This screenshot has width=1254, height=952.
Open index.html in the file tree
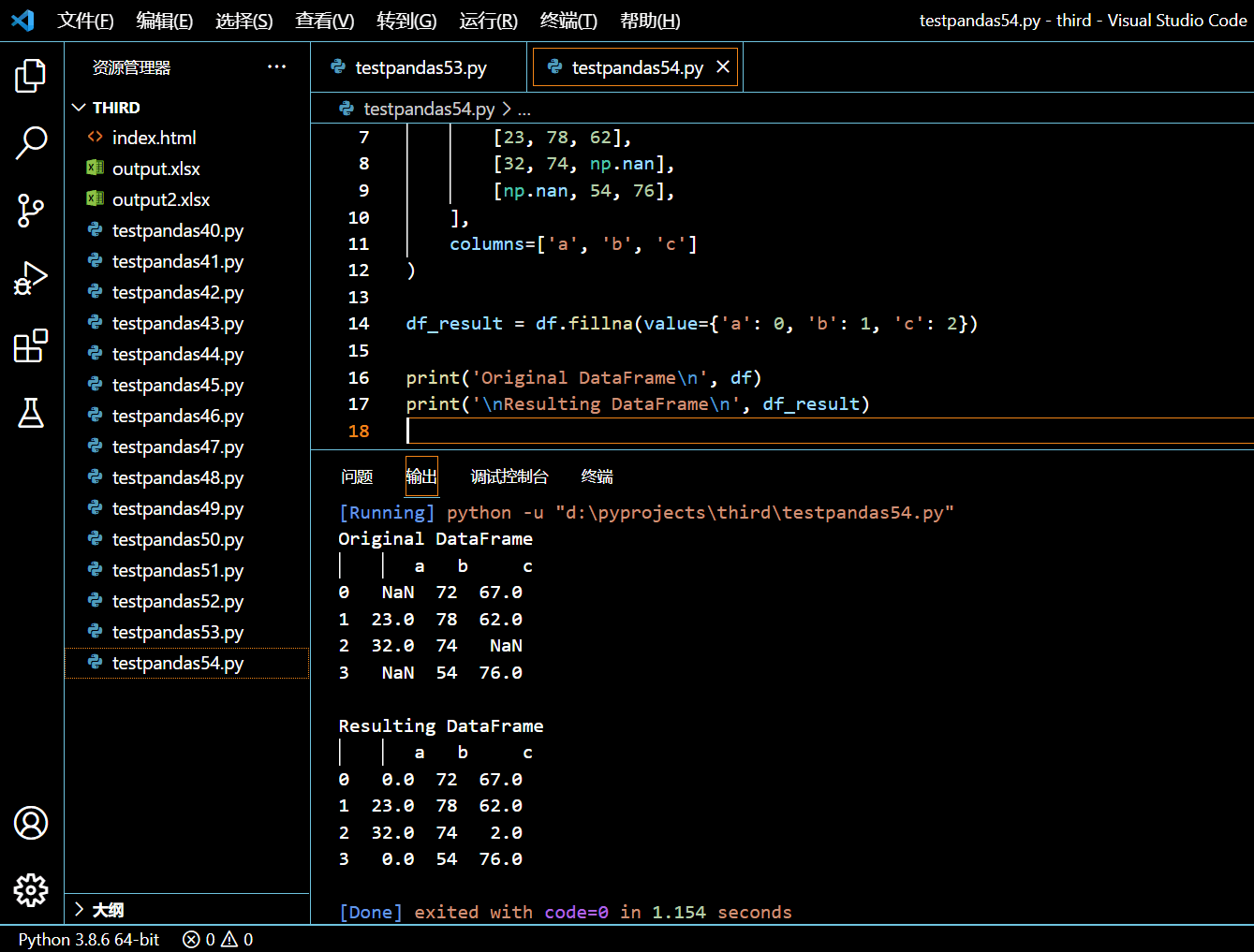187,138
